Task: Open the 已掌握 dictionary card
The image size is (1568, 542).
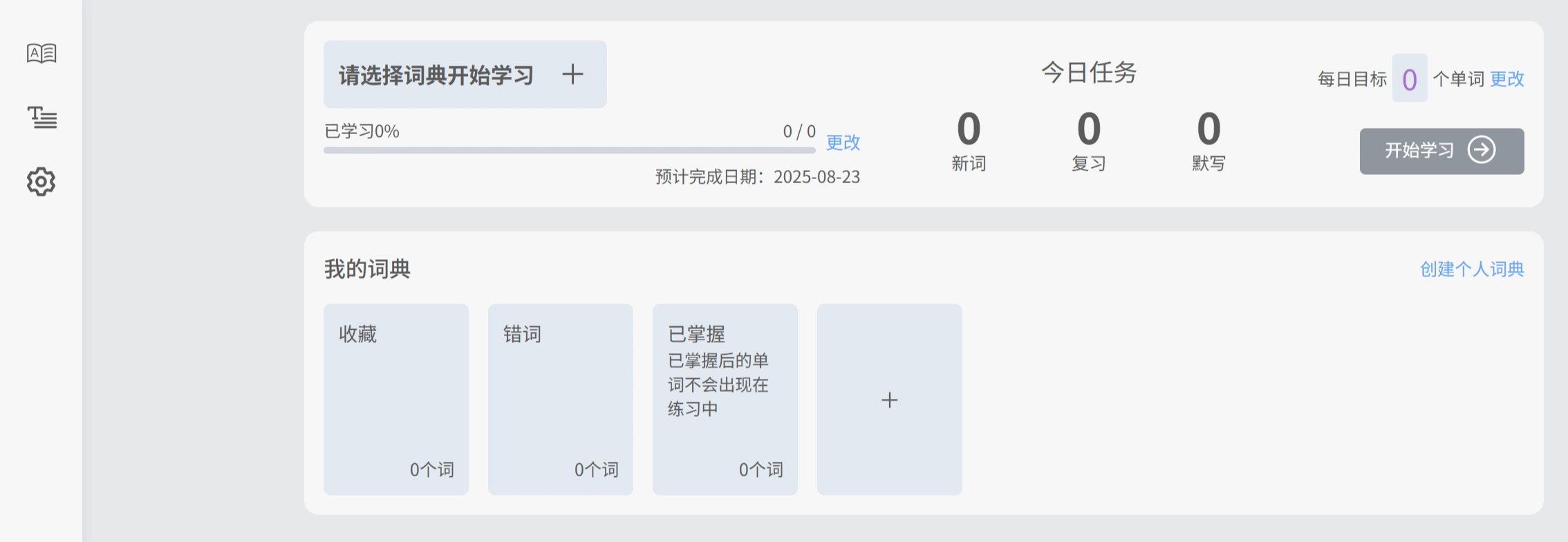Action: [x=725, y=400]
